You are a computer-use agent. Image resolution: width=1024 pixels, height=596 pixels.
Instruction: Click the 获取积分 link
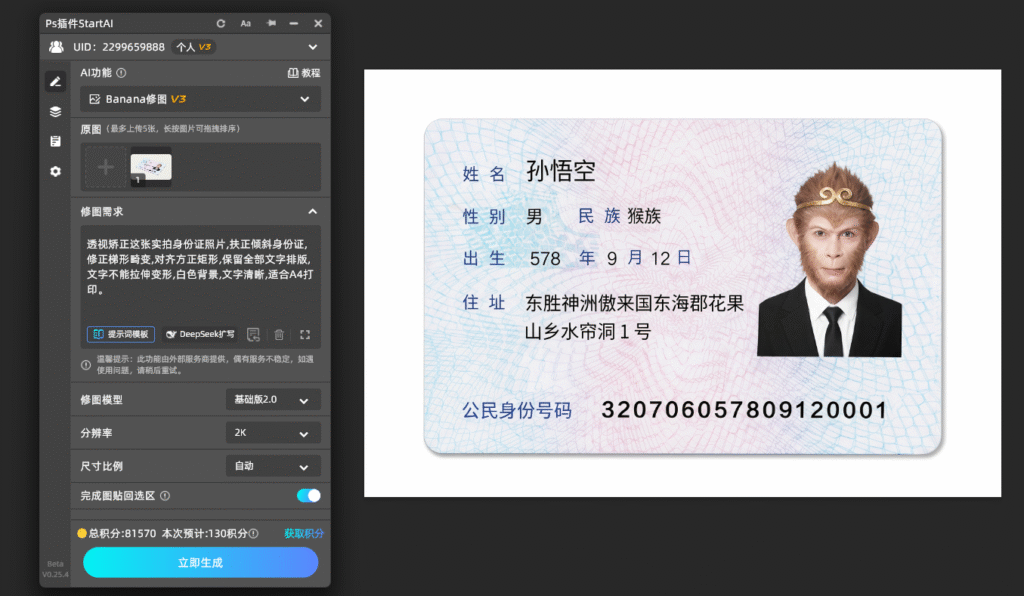tap(304, 533)
